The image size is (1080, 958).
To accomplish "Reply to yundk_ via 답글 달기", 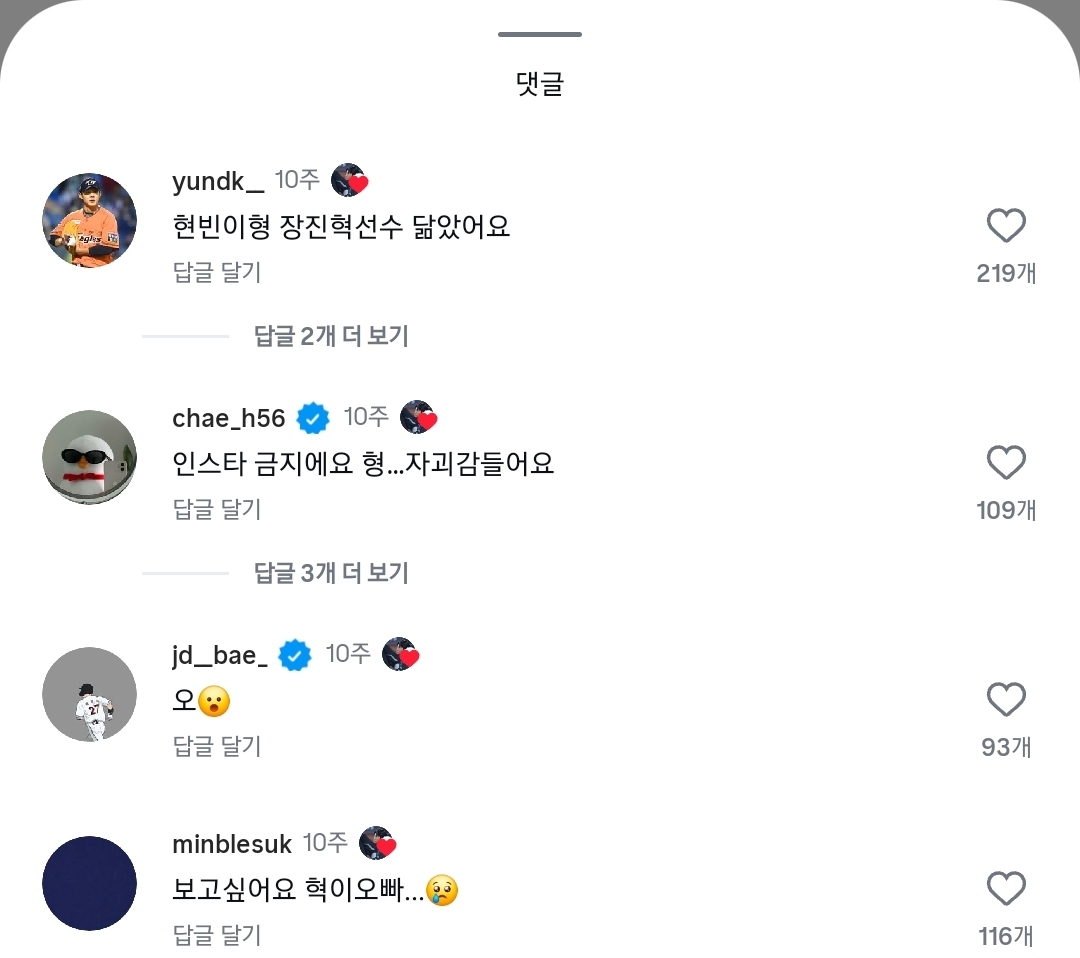I will point(217,272).
